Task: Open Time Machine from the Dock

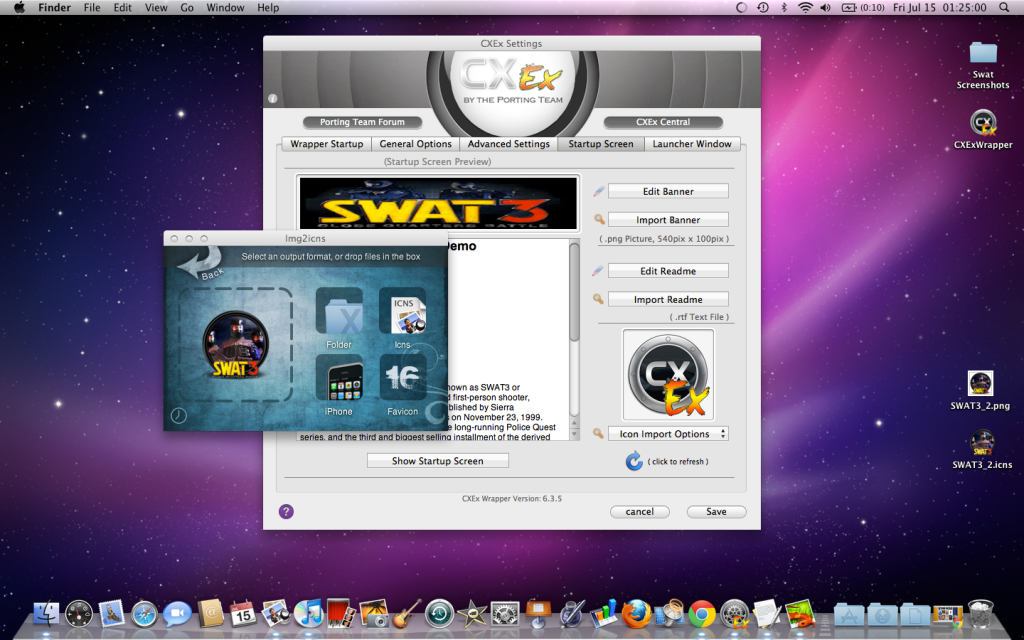Action: pos(440,614)
